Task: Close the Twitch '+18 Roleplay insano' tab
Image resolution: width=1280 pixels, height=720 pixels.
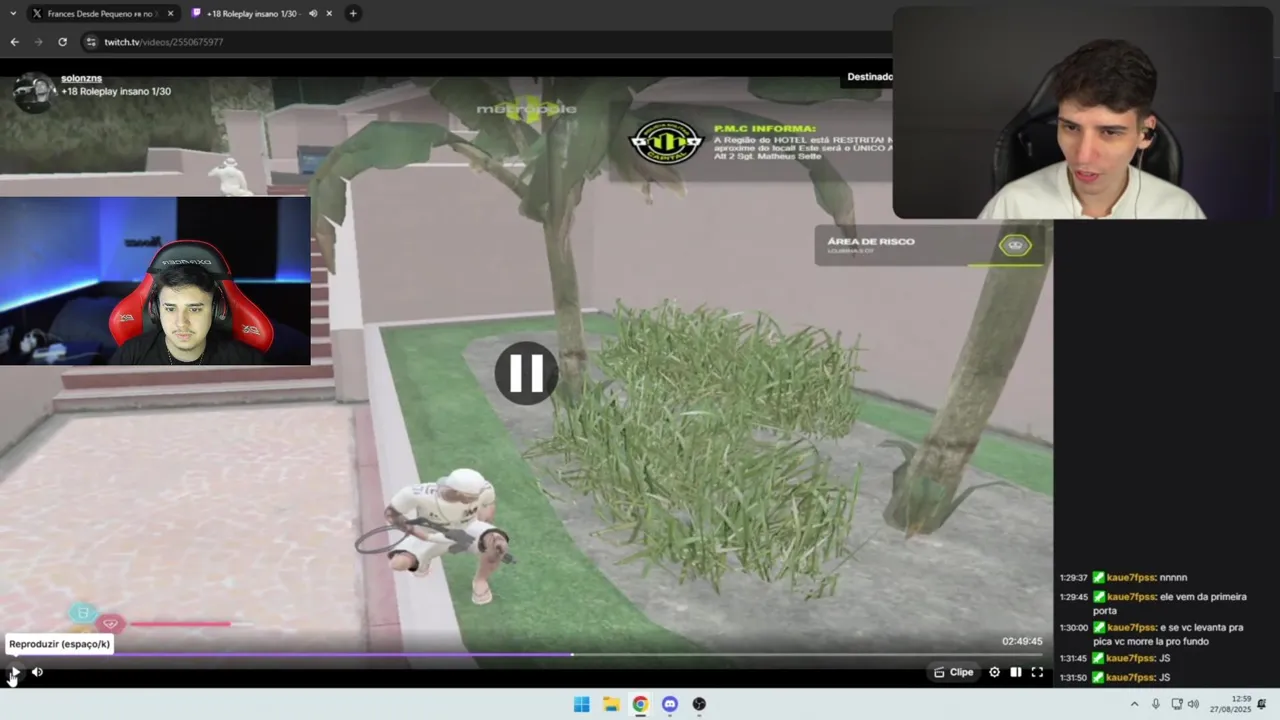Action: [x=329, y=13]
